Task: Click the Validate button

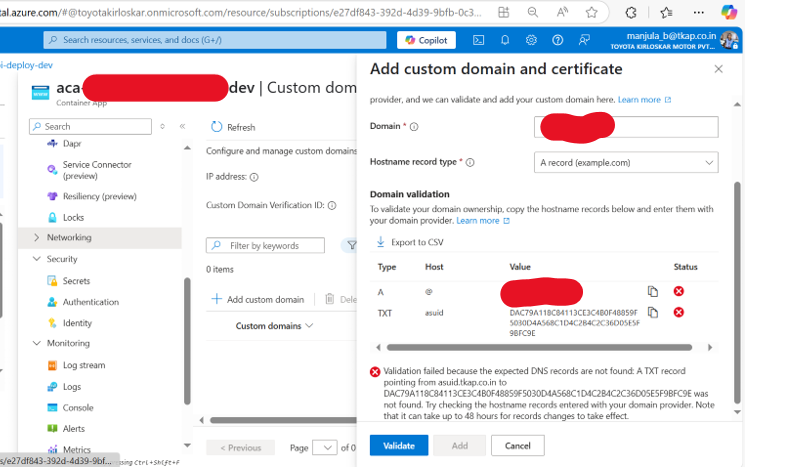Action: click(399, 445)
